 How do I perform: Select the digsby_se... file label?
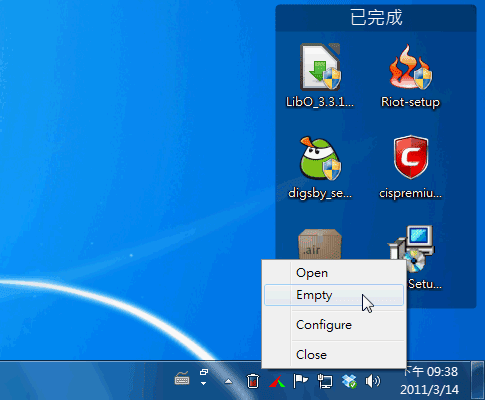pyautogui.click(x=320, y=193)
